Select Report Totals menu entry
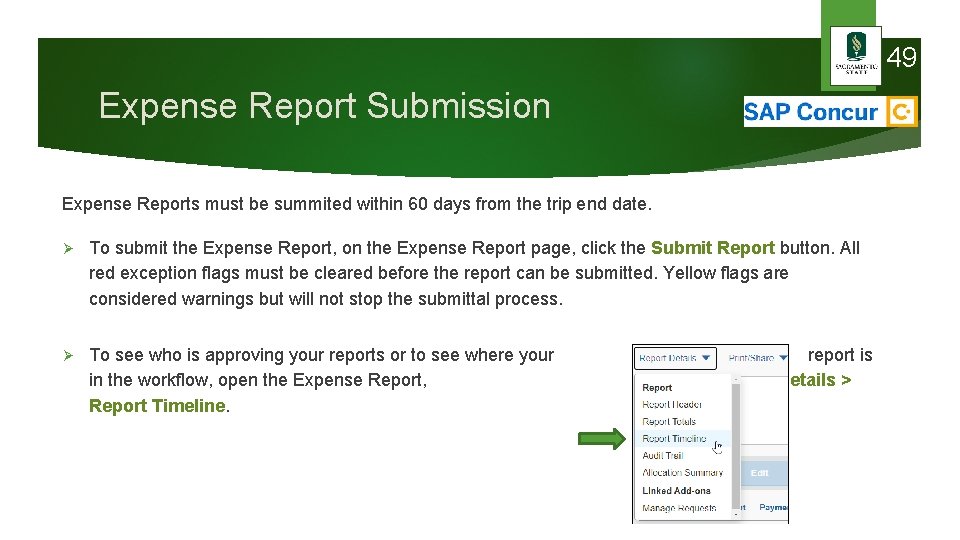 669,421
